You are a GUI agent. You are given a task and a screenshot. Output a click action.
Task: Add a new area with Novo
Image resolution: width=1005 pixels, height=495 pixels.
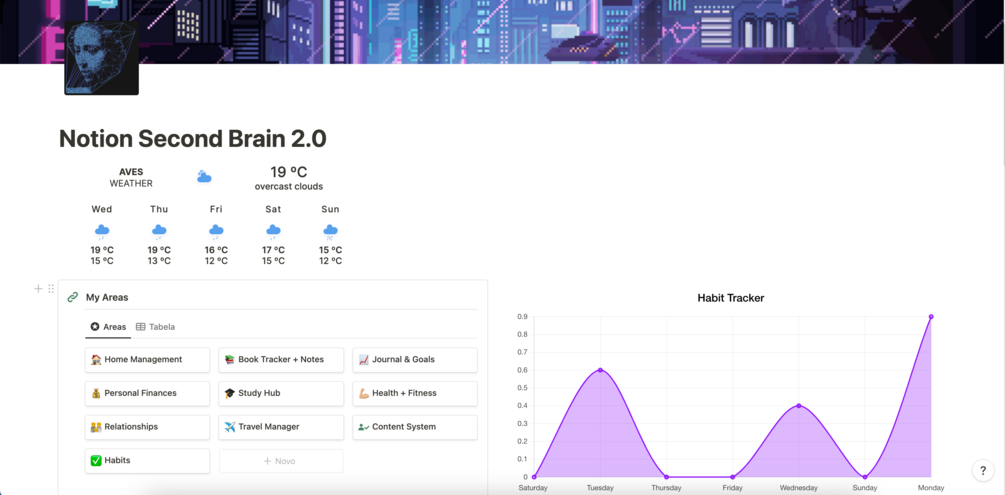coord(281,461)
